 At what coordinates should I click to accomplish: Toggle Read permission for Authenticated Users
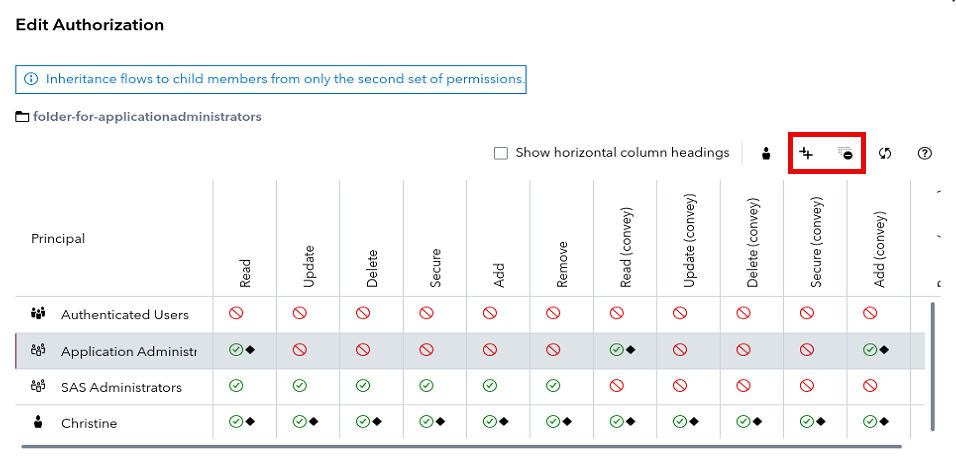click(237, 314)
